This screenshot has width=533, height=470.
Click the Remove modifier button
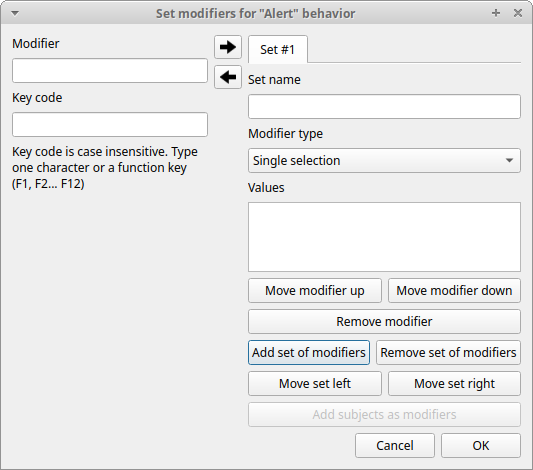pyautogui.click(x=384, y=321)
